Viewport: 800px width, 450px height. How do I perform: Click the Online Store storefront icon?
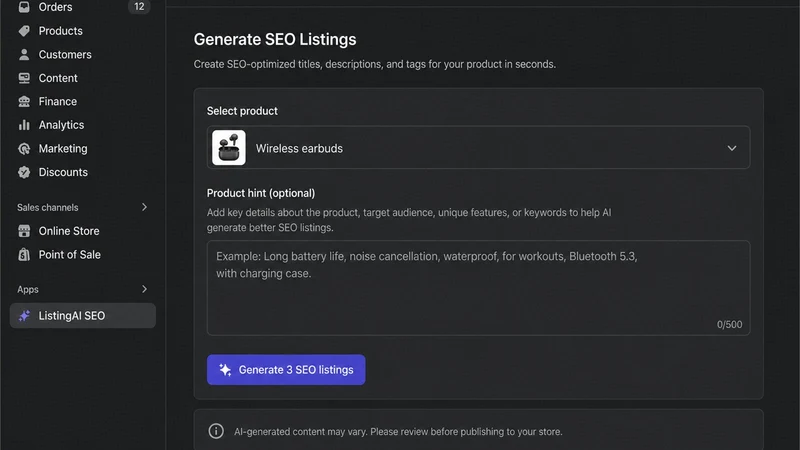24,231
